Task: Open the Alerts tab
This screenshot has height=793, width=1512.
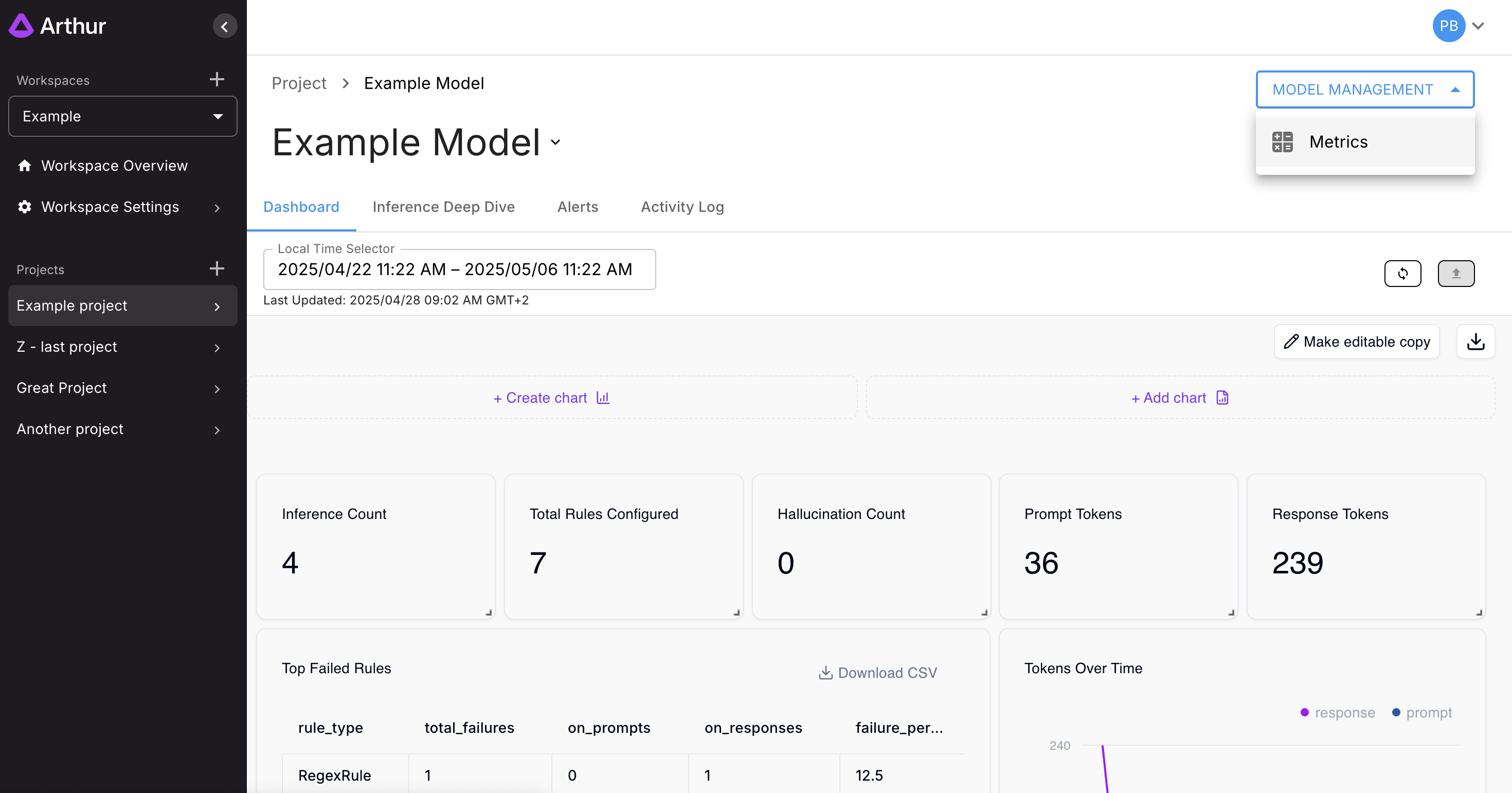Action: tap(578, 207)
